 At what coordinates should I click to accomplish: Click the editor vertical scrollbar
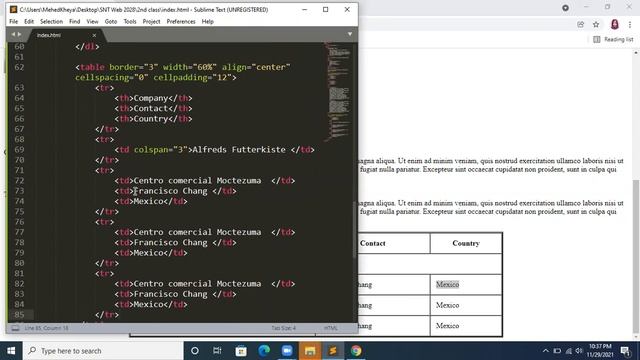[355, 229]
